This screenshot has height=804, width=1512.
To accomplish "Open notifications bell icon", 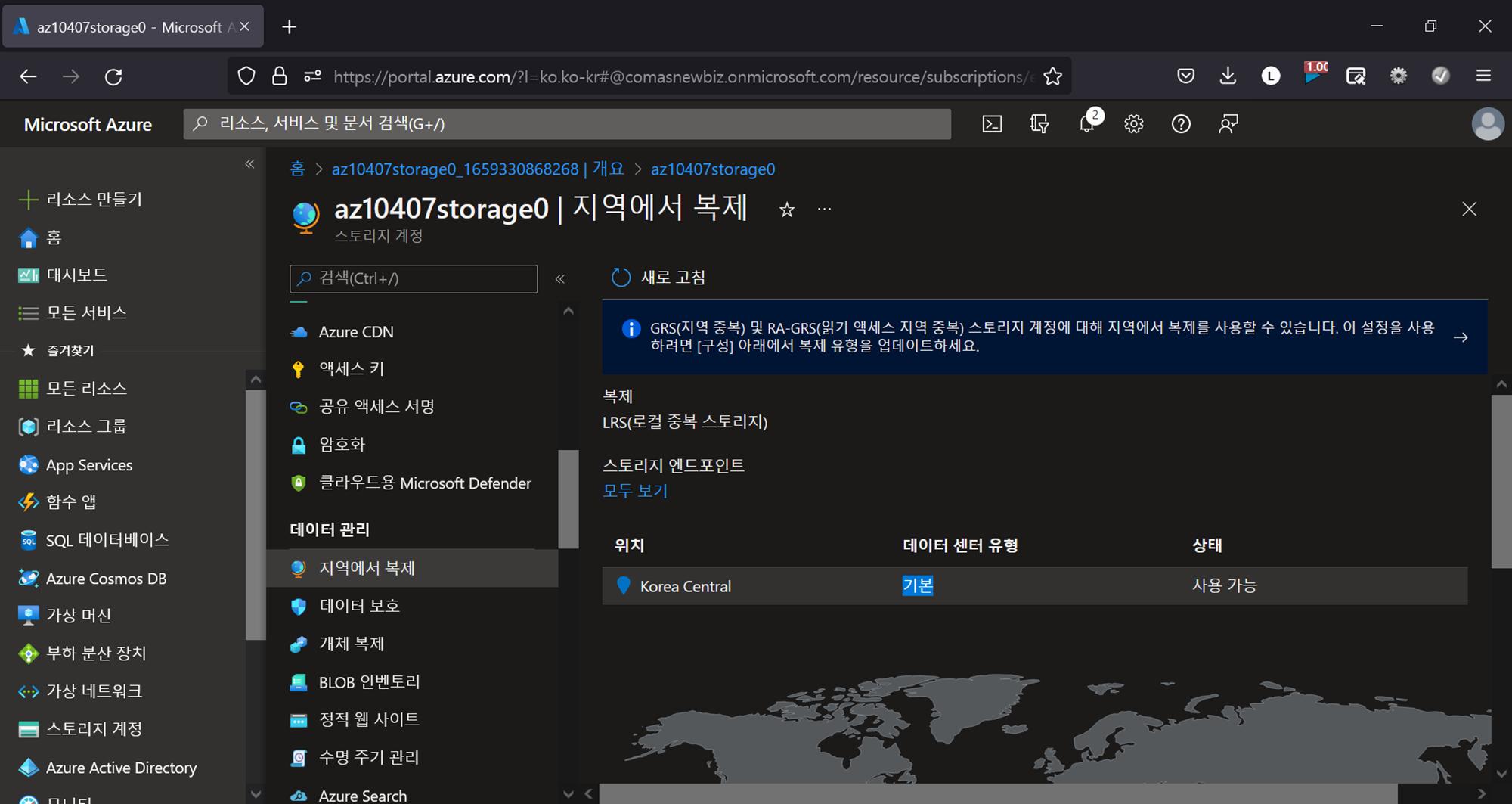I will click(x=1087, y=124).
